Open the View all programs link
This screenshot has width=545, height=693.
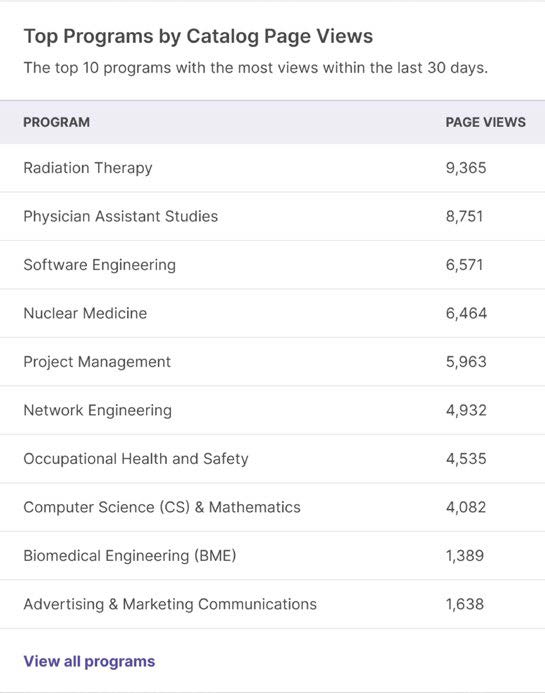coord(89,661)
